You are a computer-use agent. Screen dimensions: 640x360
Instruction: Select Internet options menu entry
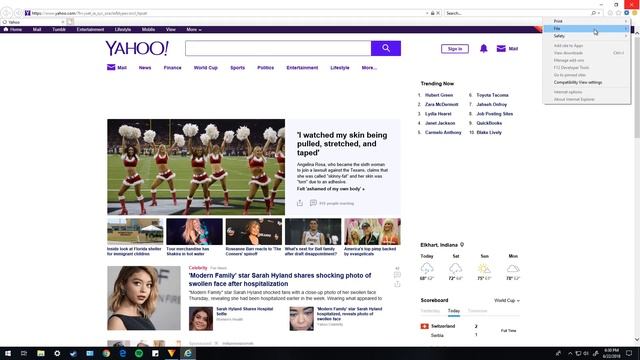(587, 92)
